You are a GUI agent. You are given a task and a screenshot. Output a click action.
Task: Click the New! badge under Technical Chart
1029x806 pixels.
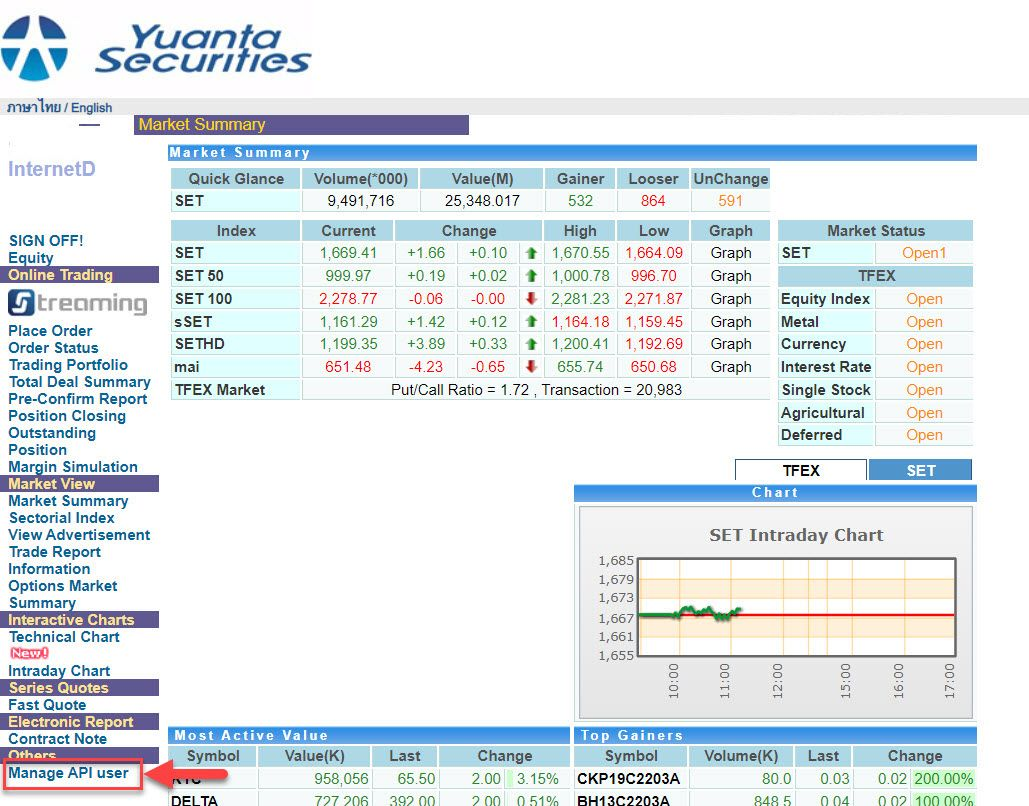pyautogui.click(x=29, y=653)
